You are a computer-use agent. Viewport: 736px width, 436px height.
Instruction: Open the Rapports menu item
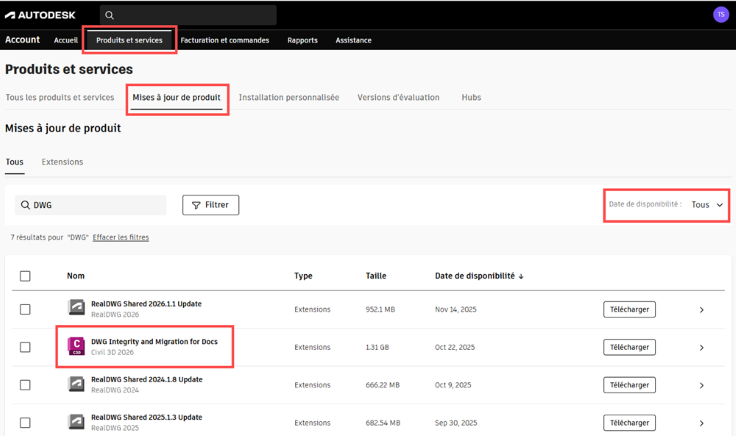pos(302,40)
